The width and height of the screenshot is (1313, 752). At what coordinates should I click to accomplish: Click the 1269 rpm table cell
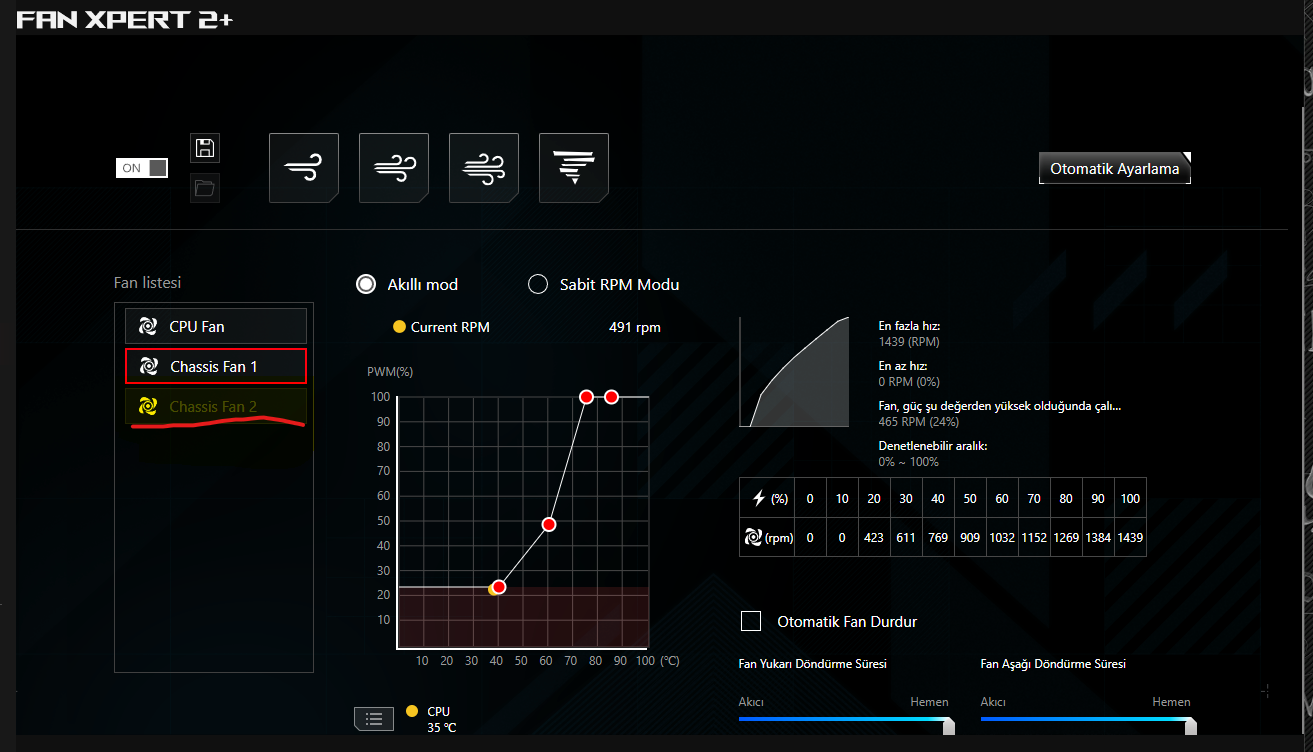(1066, 537)
